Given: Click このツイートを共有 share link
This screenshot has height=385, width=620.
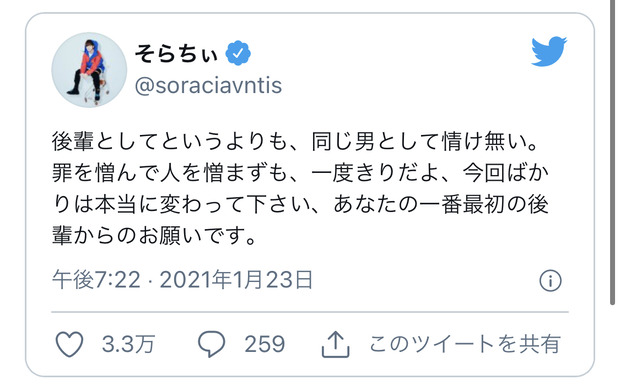Looking at the screenshot, I should click(x=465, y=344).
